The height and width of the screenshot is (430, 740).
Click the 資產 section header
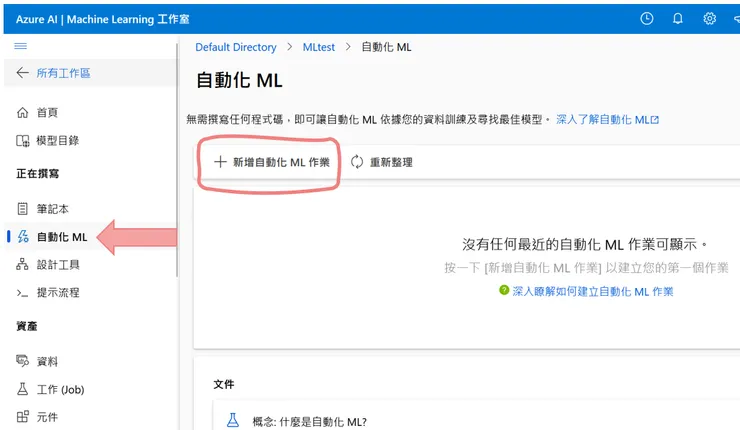tap(27, 326)
